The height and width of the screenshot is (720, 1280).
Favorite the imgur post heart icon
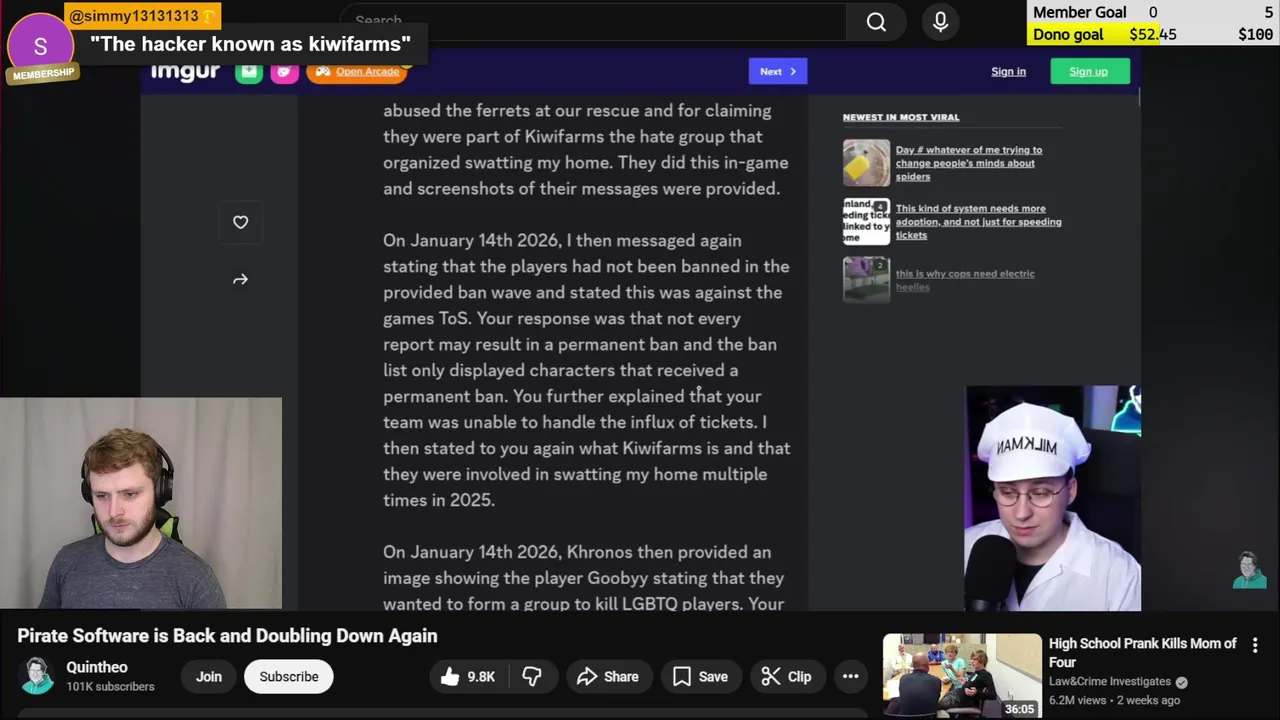tap(240, 222)
